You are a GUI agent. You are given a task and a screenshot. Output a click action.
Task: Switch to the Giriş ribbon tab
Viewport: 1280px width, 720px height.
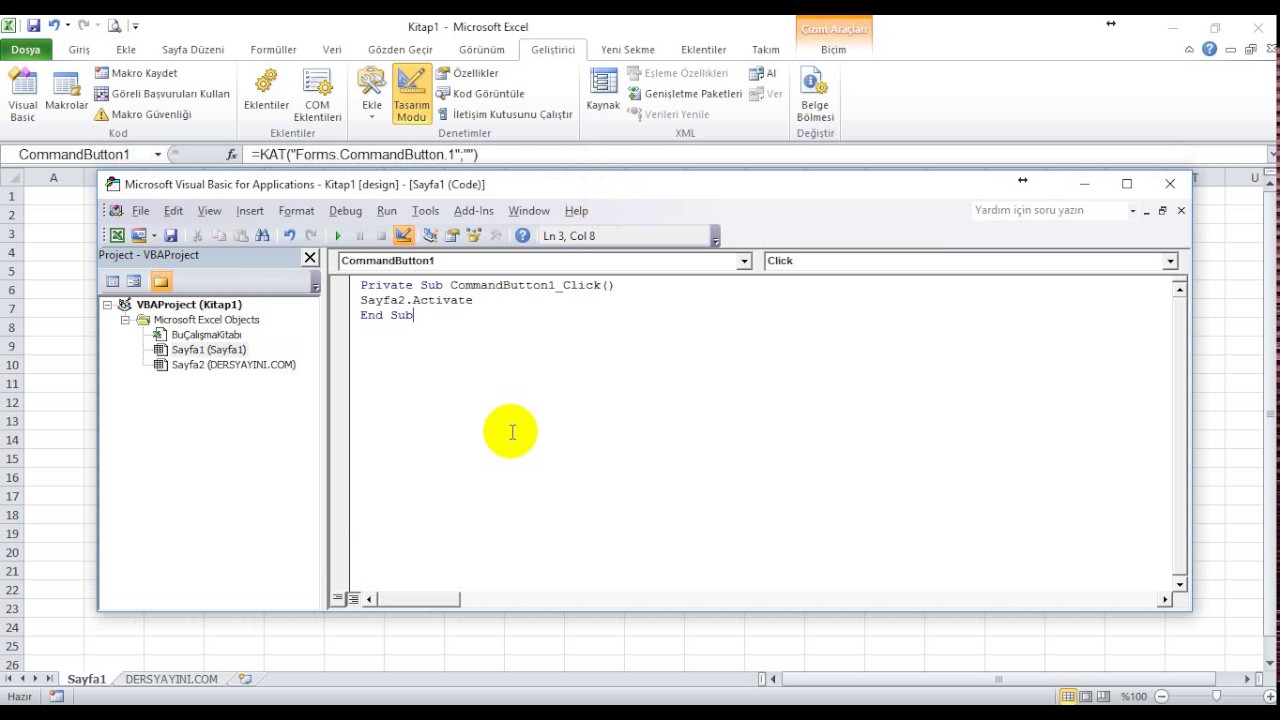tap(79, 50)
